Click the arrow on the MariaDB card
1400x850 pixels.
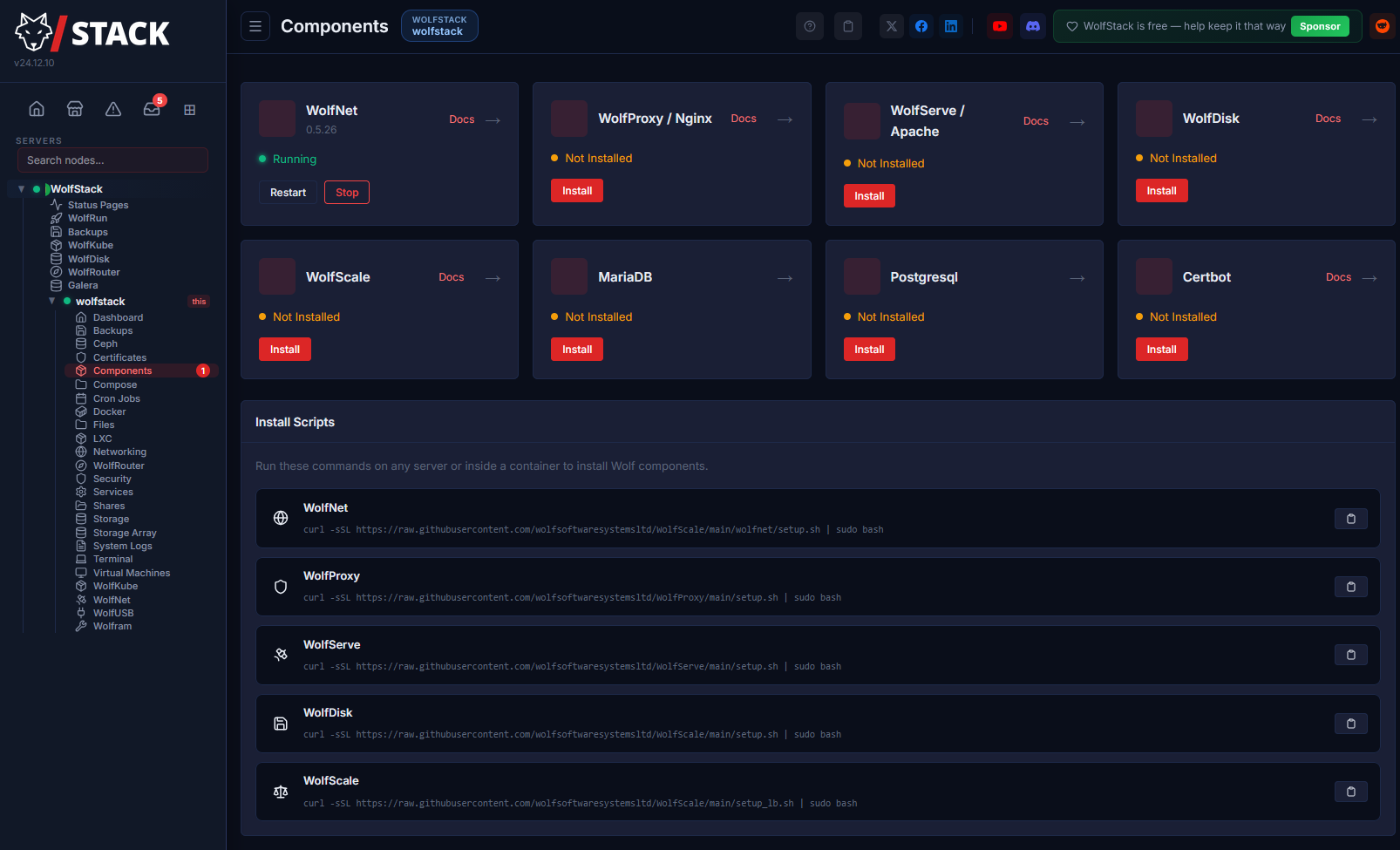(x=785, y=278)
